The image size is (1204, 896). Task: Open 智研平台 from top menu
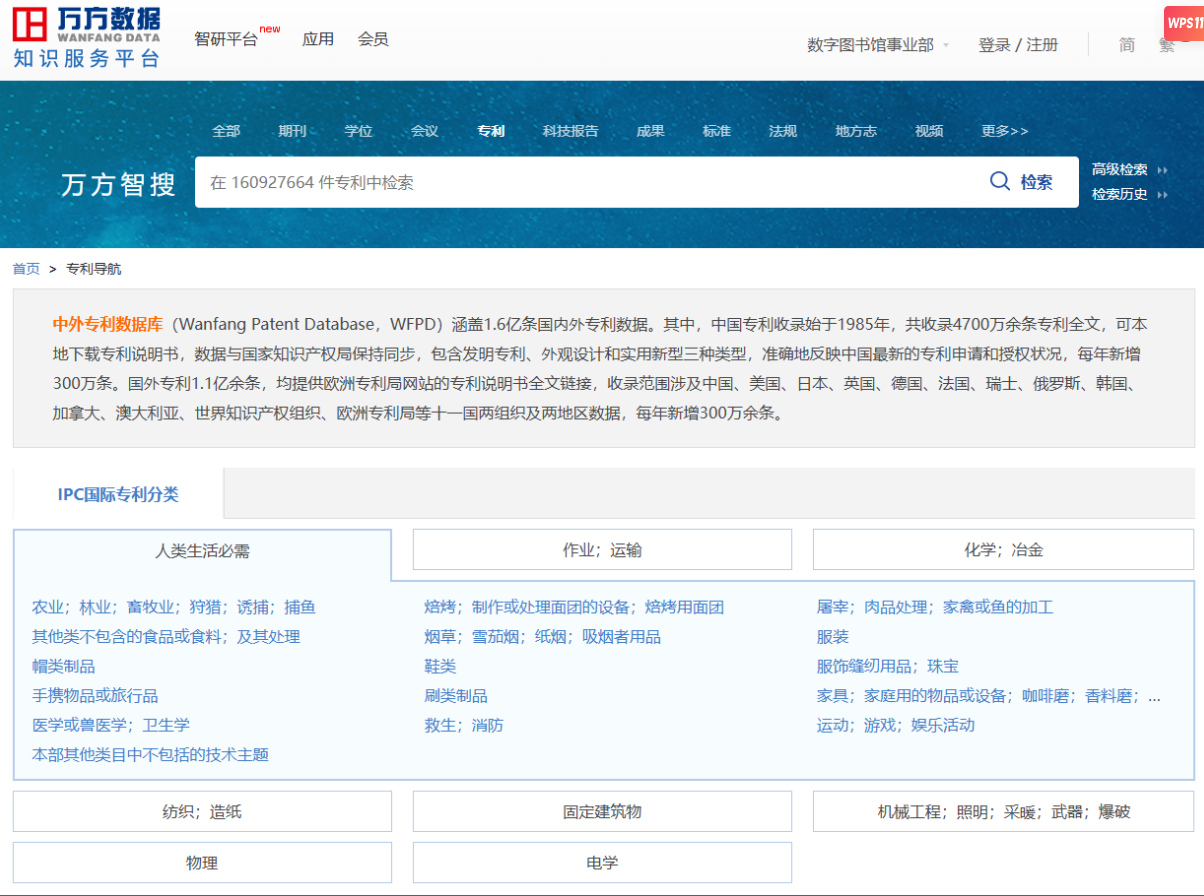tap(226, 40)
